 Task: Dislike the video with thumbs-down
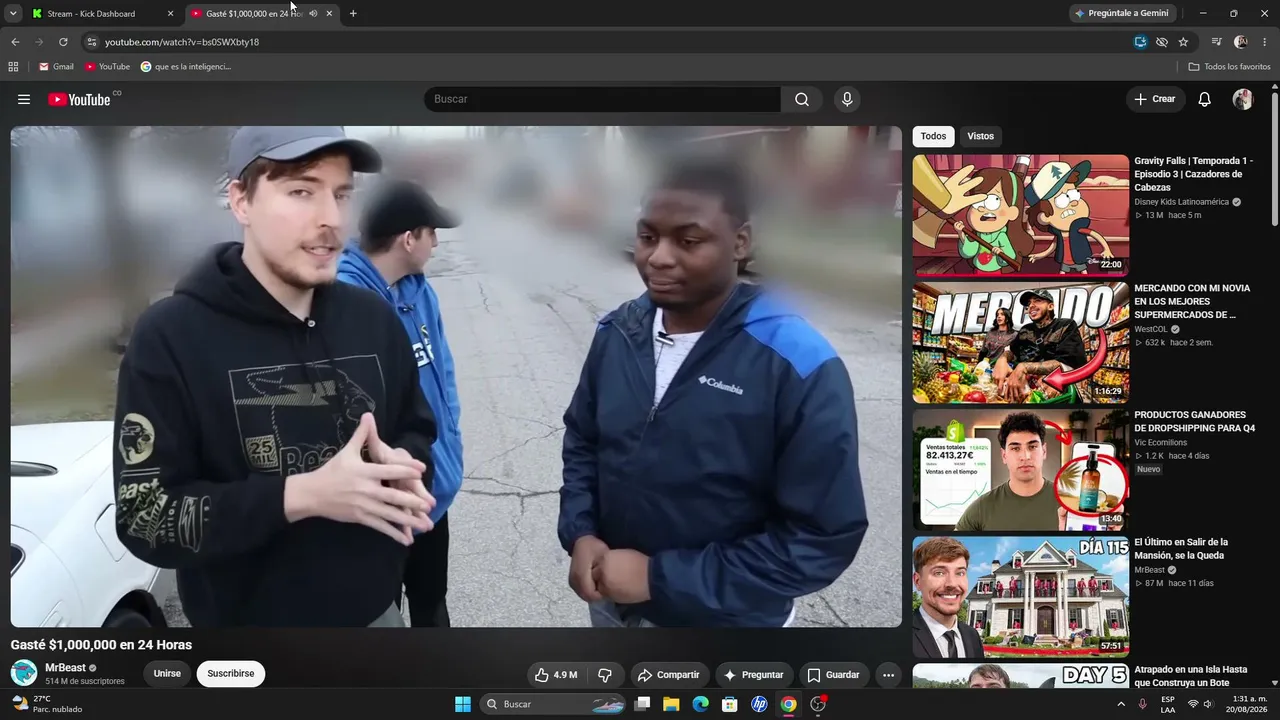click(605, 675)
